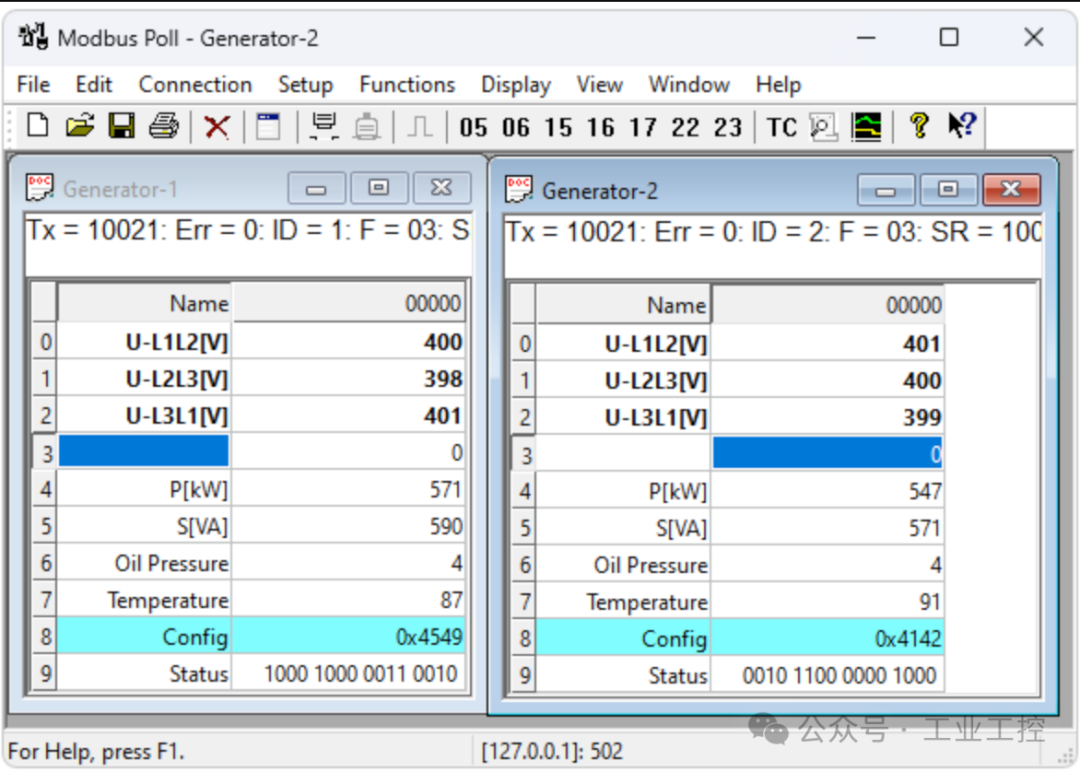Select Generator-2 Config value 0x4142
Image resolution: width=1080 pixels, height=772 pixels.
[x=828, y=639]
